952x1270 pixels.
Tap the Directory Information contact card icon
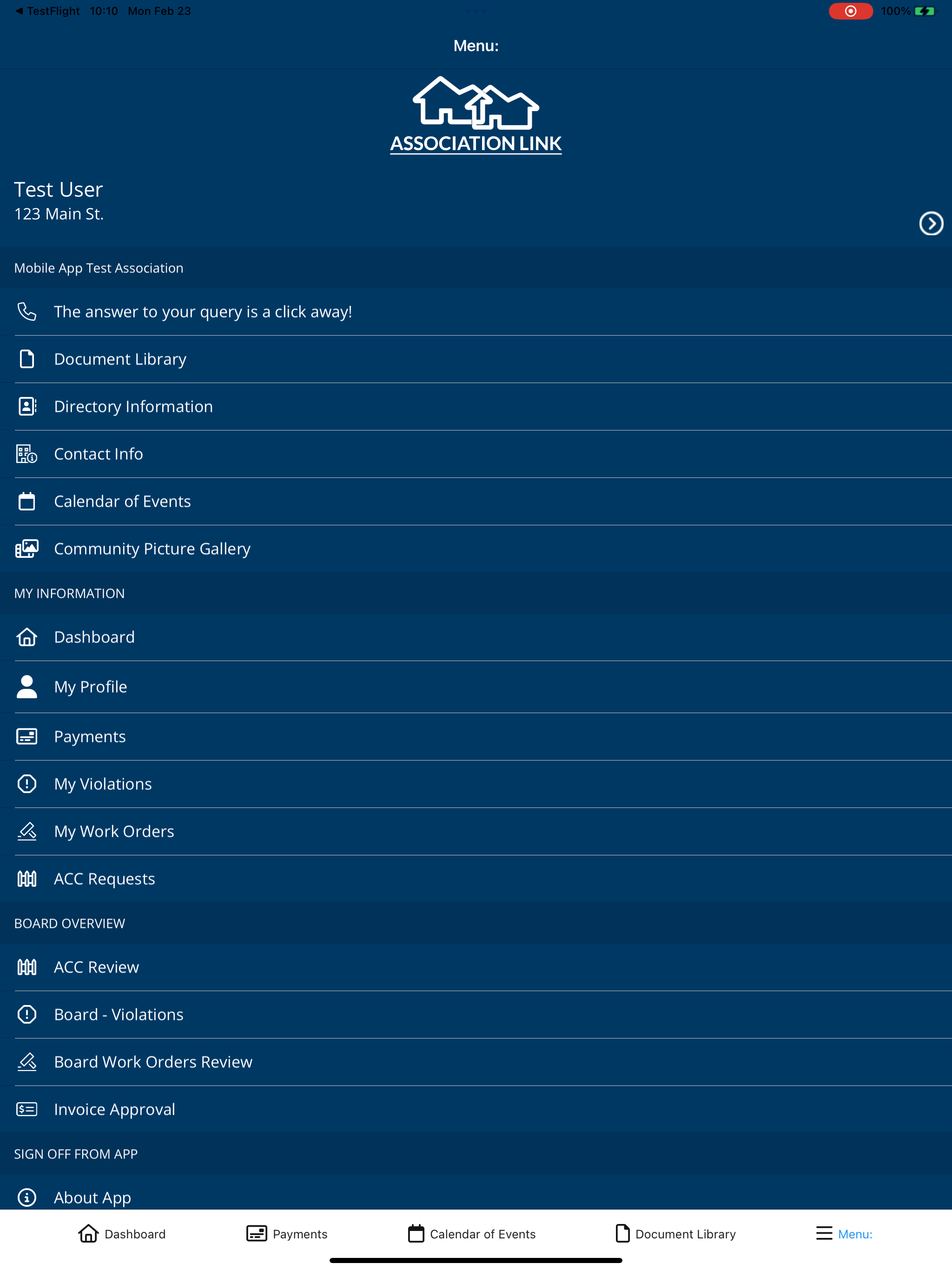(x=27, y=406)
